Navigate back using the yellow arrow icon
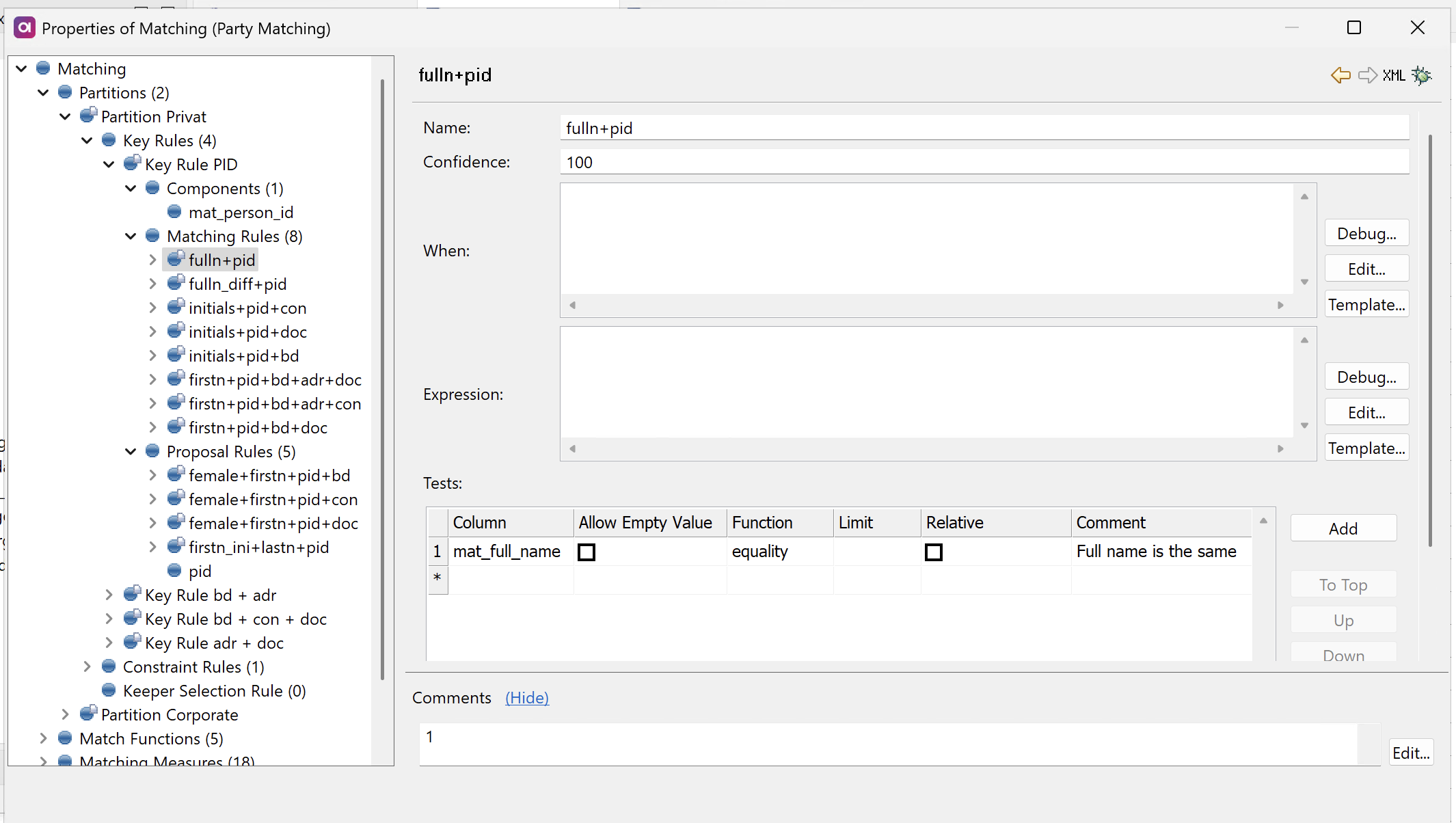 [x=1340, y=75]
